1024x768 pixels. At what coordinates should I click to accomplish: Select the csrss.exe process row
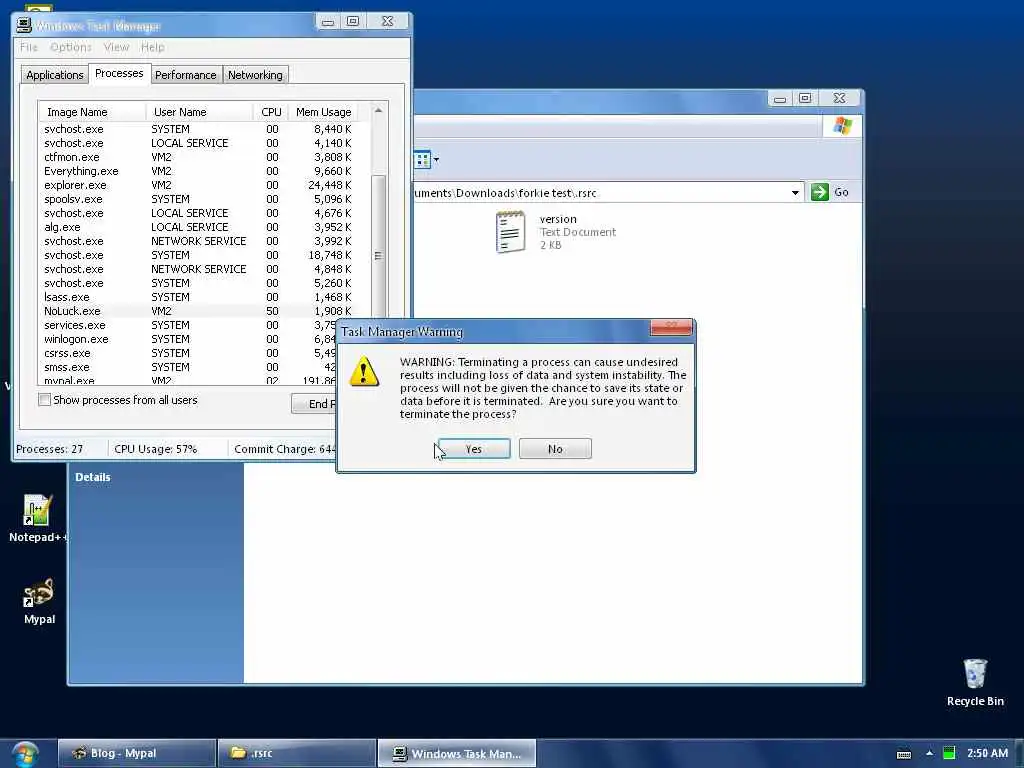pos(188,353)
